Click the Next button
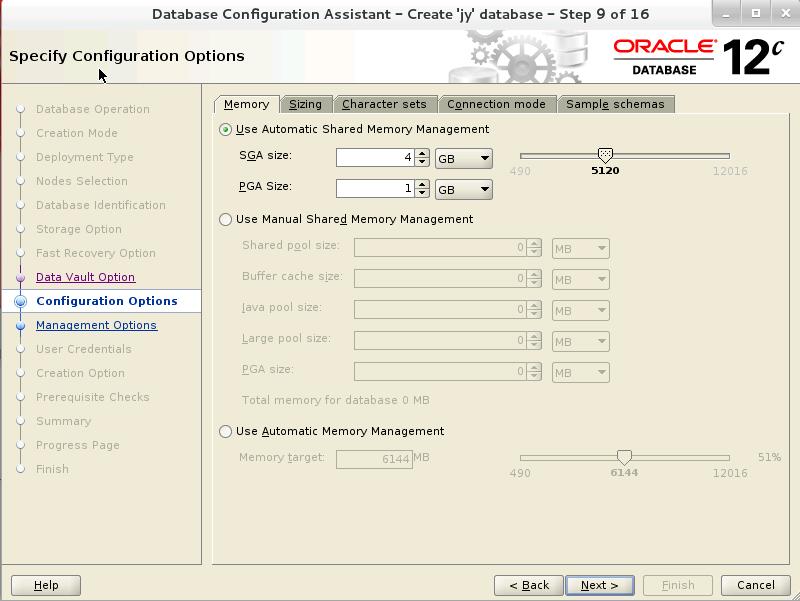 pyautogui.click(x=599, y=585)
